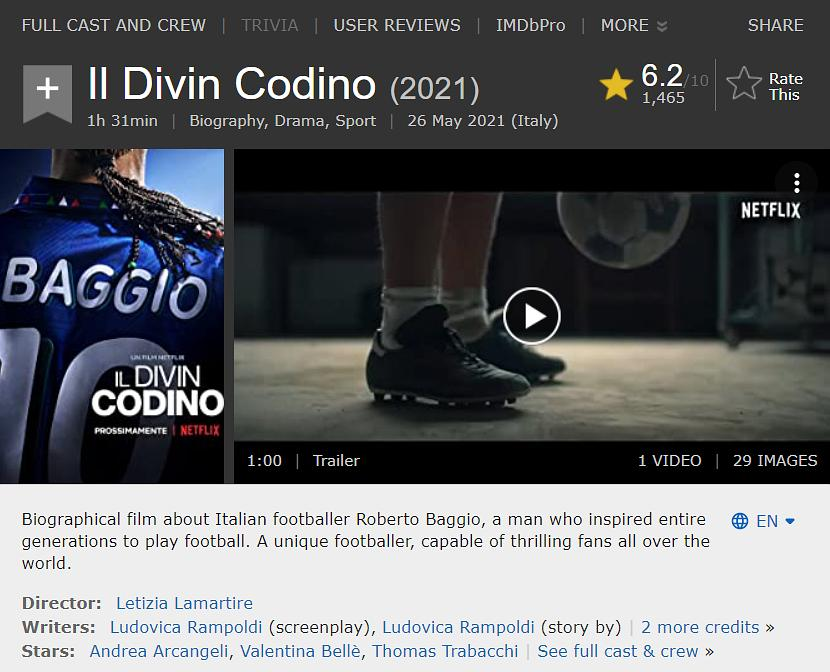The image size is (830, 672).
Task: Click the yellow rating star
Action: tap(616, 86)
